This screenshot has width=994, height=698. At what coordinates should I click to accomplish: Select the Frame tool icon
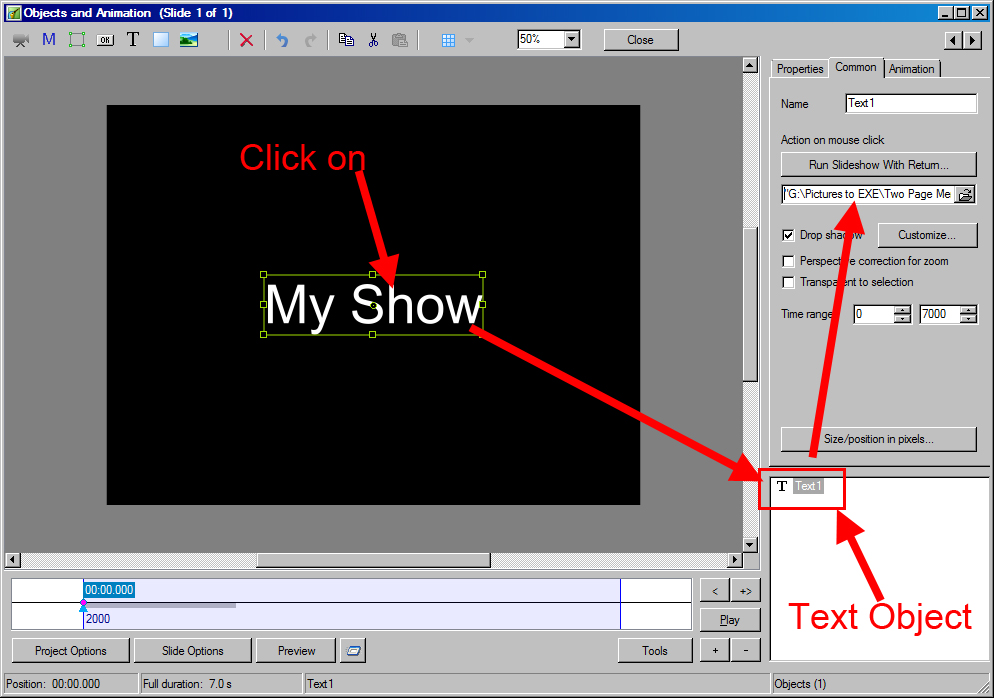click(77, 40)
